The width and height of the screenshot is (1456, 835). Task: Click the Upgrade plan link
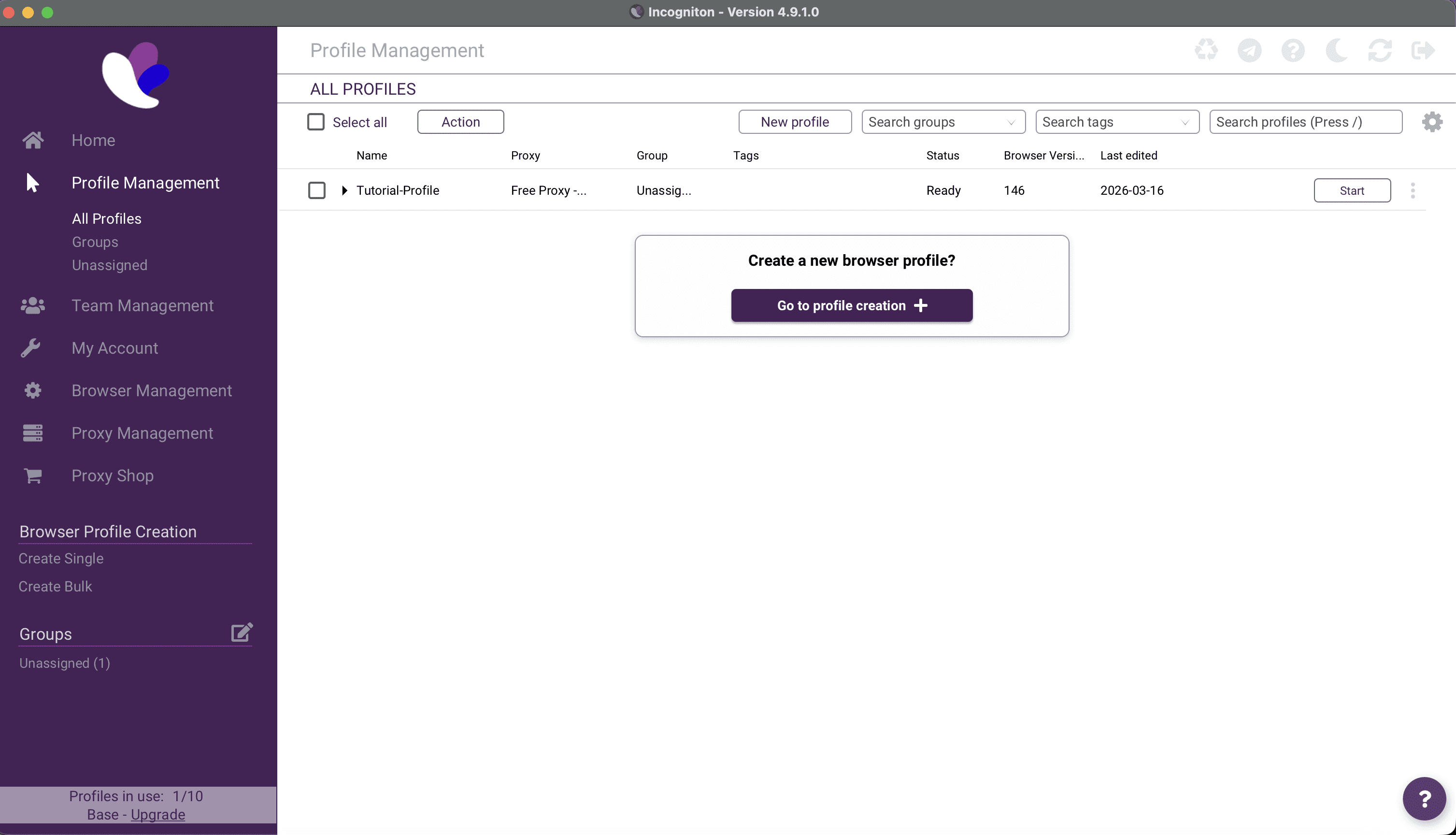pos(157,814)
